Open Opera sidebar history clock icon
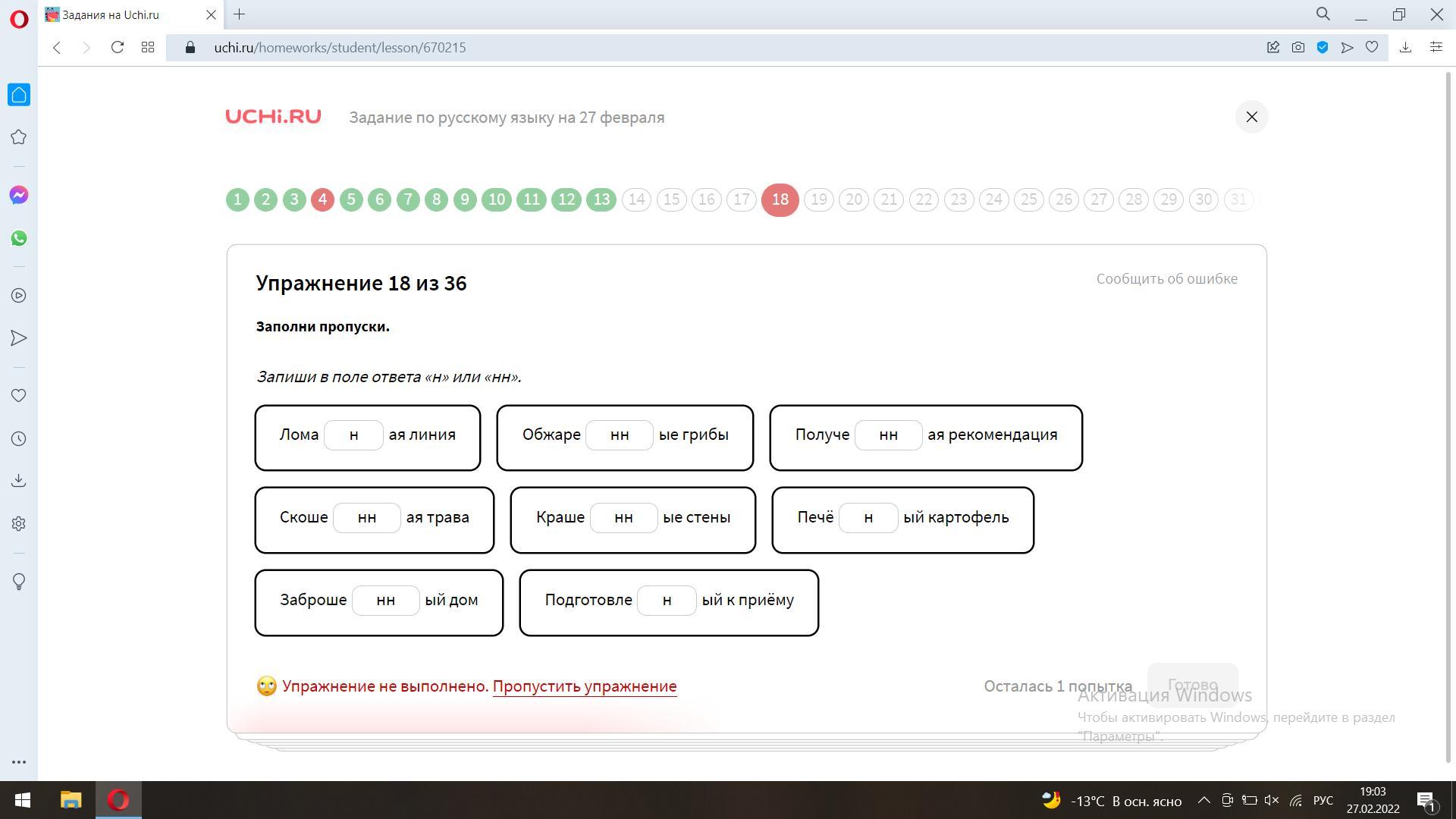 pyautogui.click(x=19, y=439)
